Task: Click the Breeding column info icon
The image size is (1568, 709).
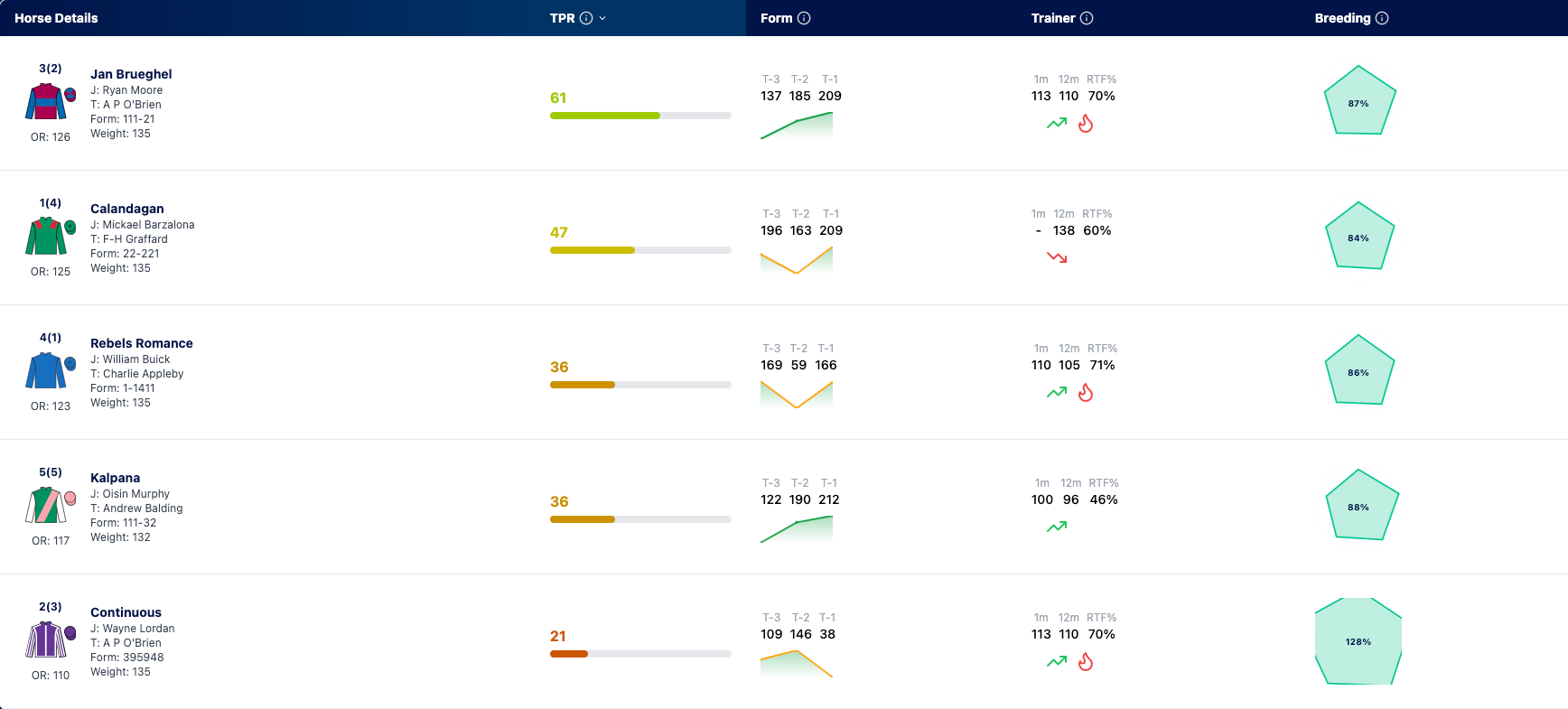Action: 1382,18
